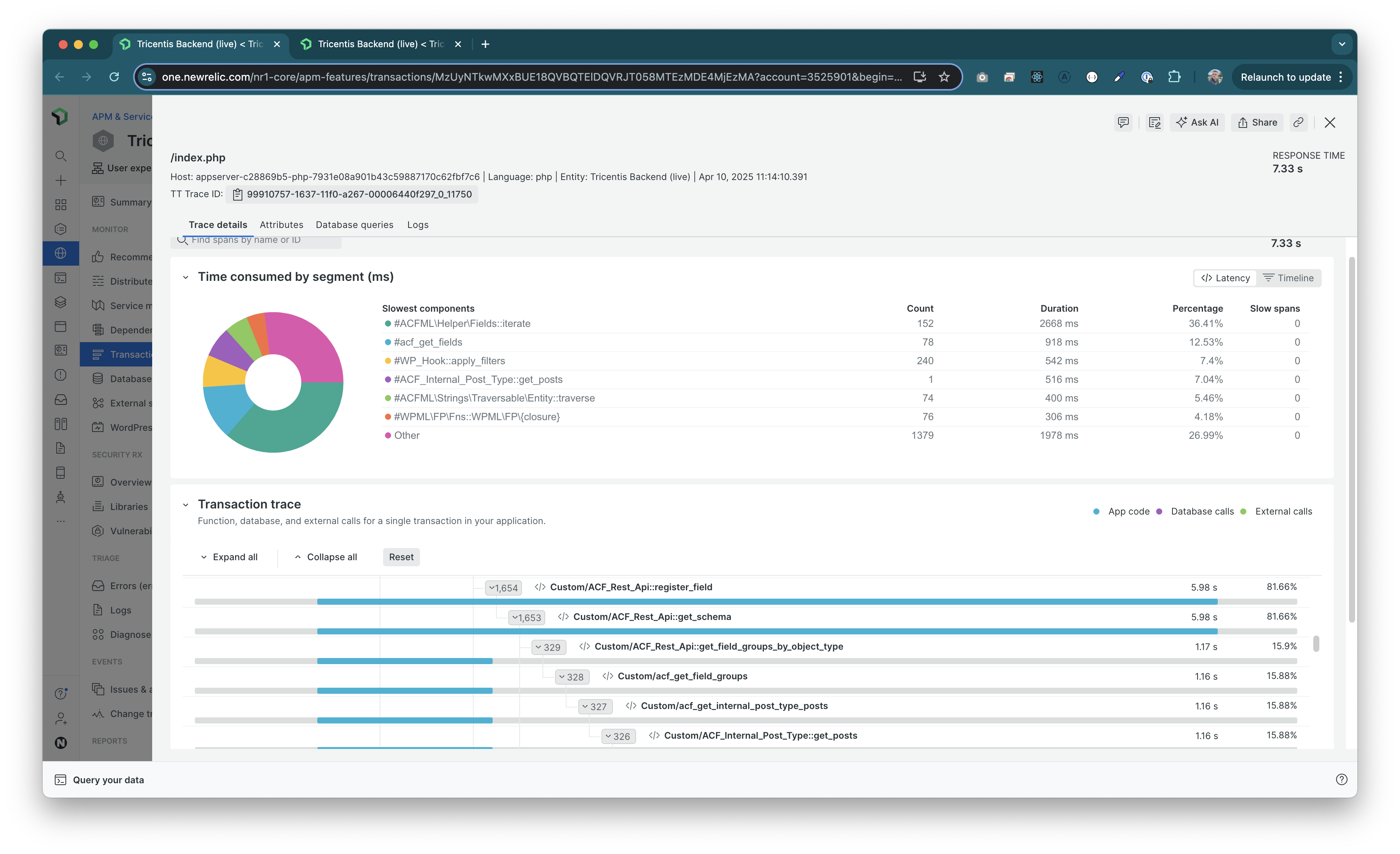Click the plus icon in left rail

(x=61, y=180)
